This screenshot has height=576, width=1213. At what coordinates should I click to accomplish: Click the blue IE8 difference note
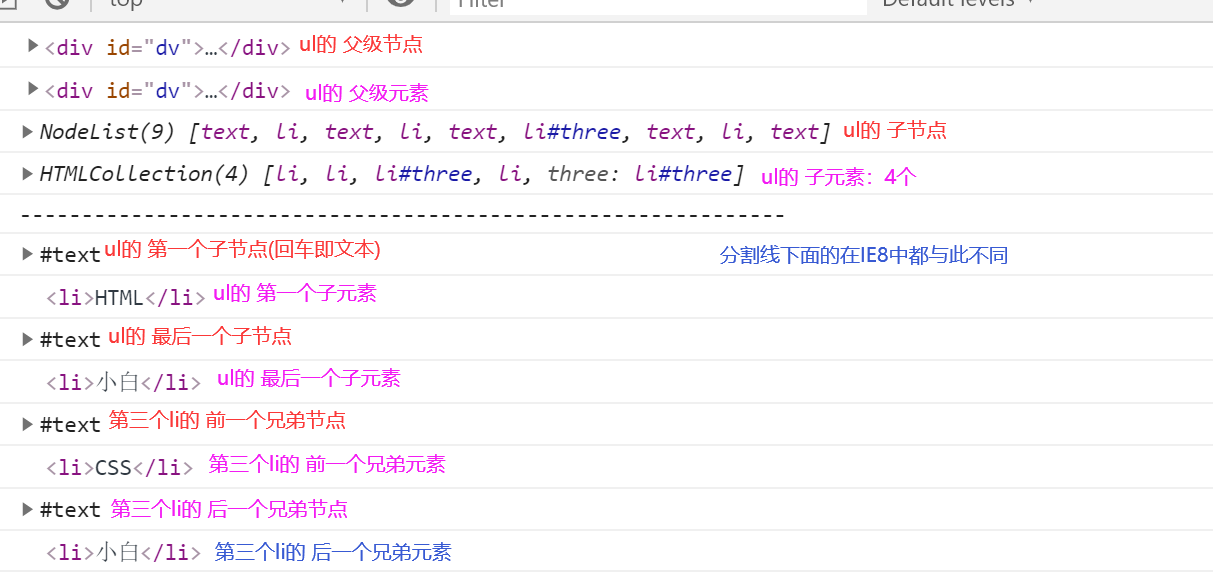pos(862,255)
